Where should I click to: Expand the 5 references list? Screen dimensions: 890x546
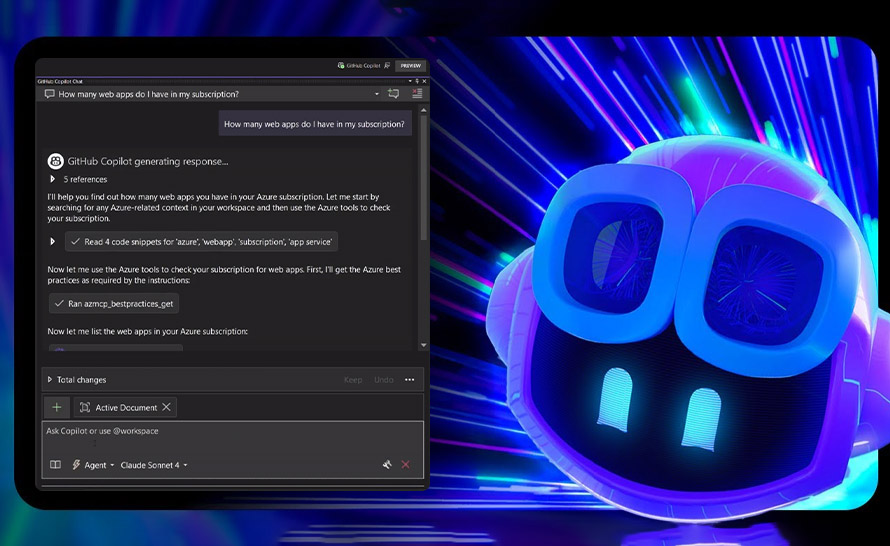pos(52,179)
